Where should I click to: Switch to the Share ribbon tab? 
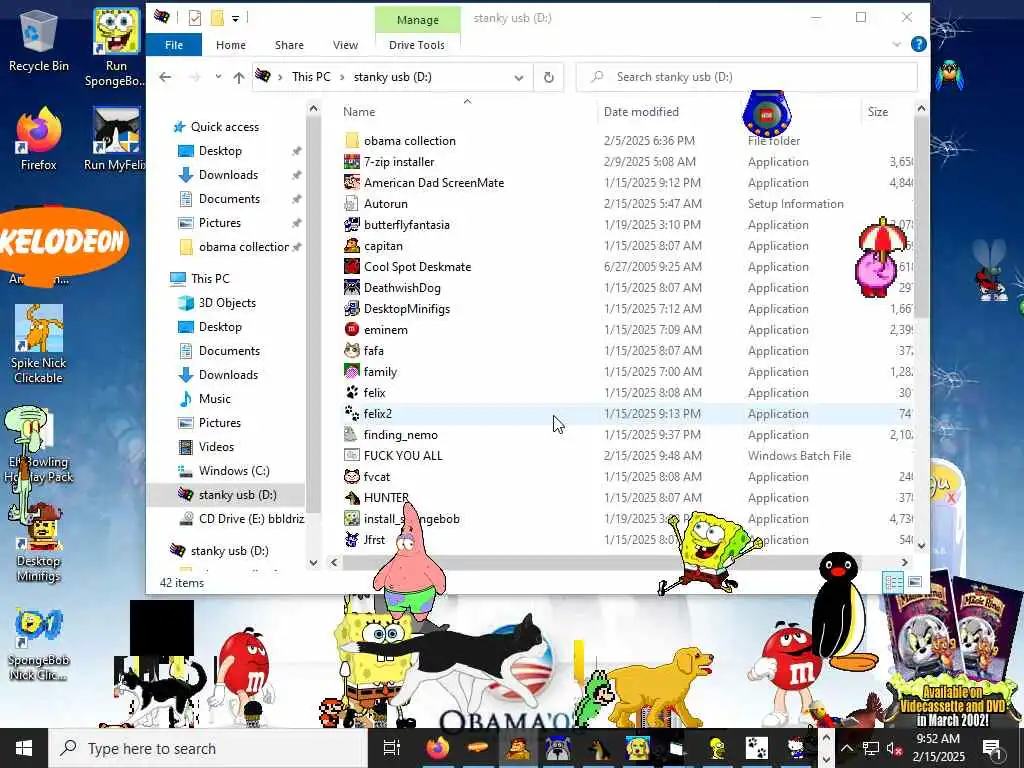[x=289, y=45]
